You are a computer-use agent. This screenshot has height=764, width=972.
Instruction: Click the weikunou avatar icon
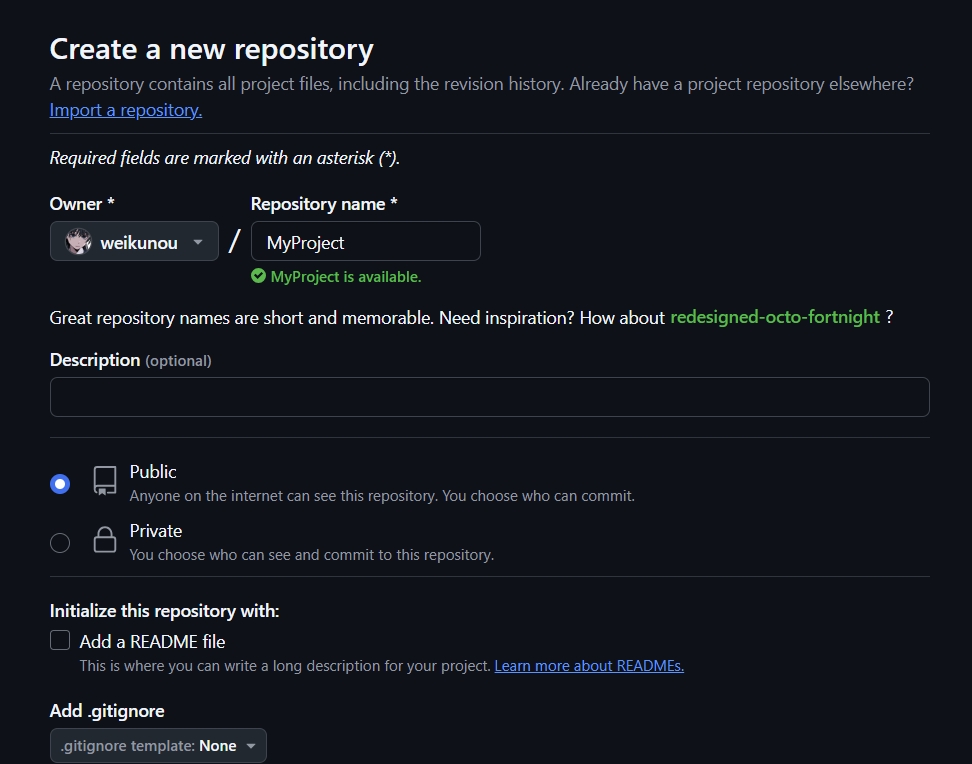[x=78, y=242]
